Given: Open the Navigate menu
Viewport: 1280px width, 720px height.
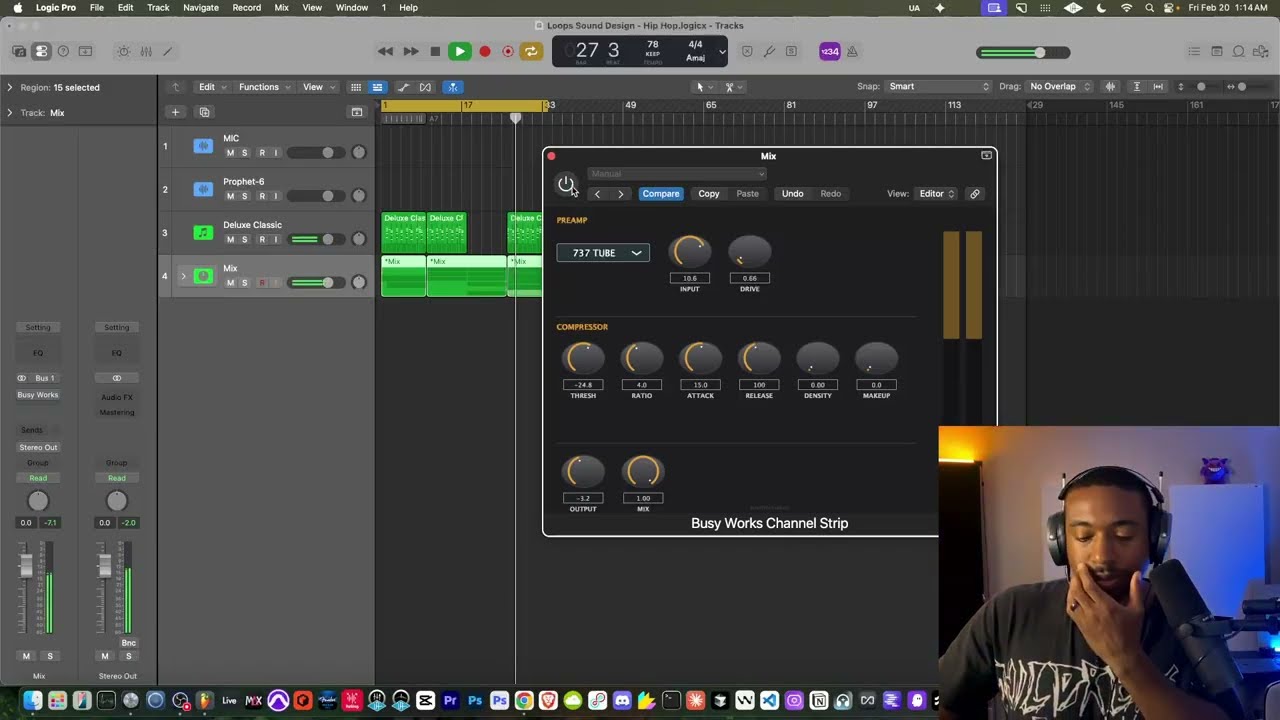Looking at the screenshot, I should coord(201,8).
